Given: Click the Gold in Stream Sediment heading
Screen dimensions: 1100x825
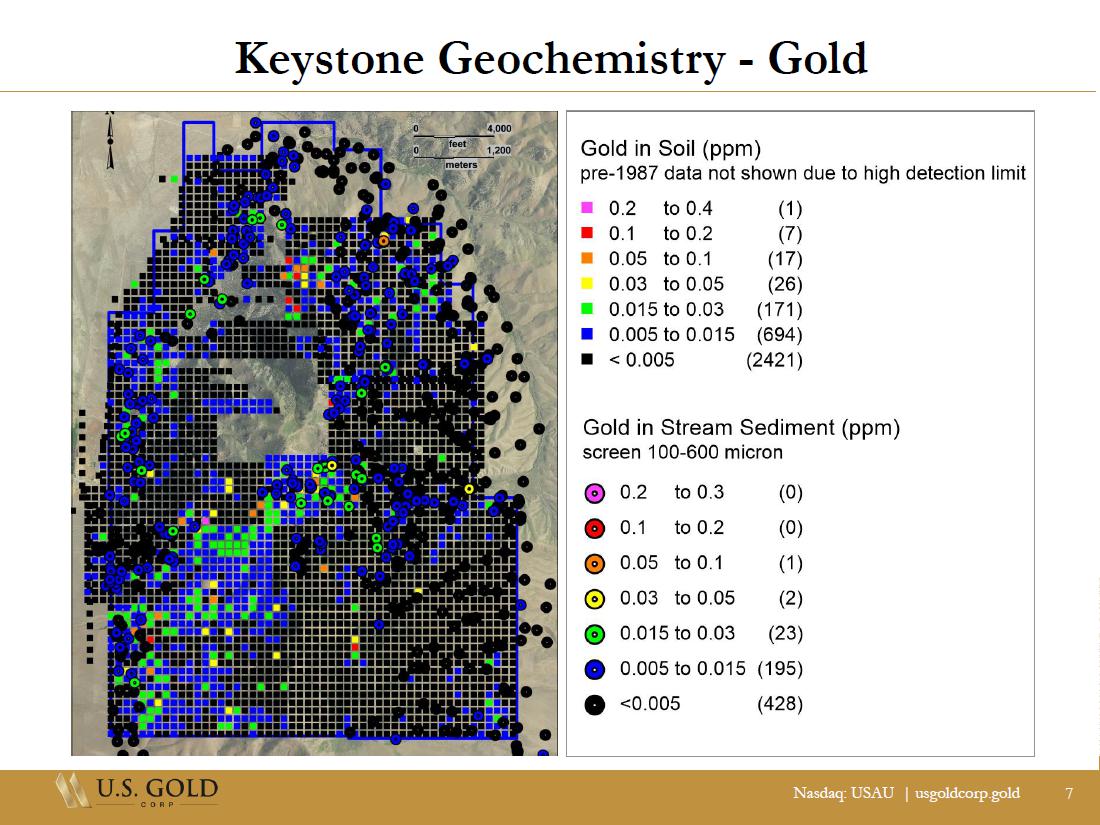Looking at the screenshot, I should (741, 428).
